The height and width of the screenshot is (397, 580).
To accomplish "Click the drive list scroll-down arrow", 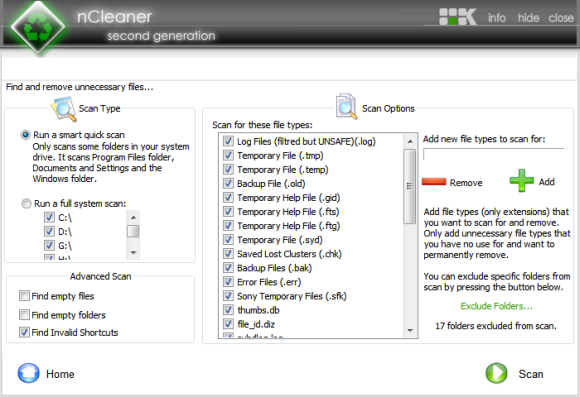I will pos(133,253).
